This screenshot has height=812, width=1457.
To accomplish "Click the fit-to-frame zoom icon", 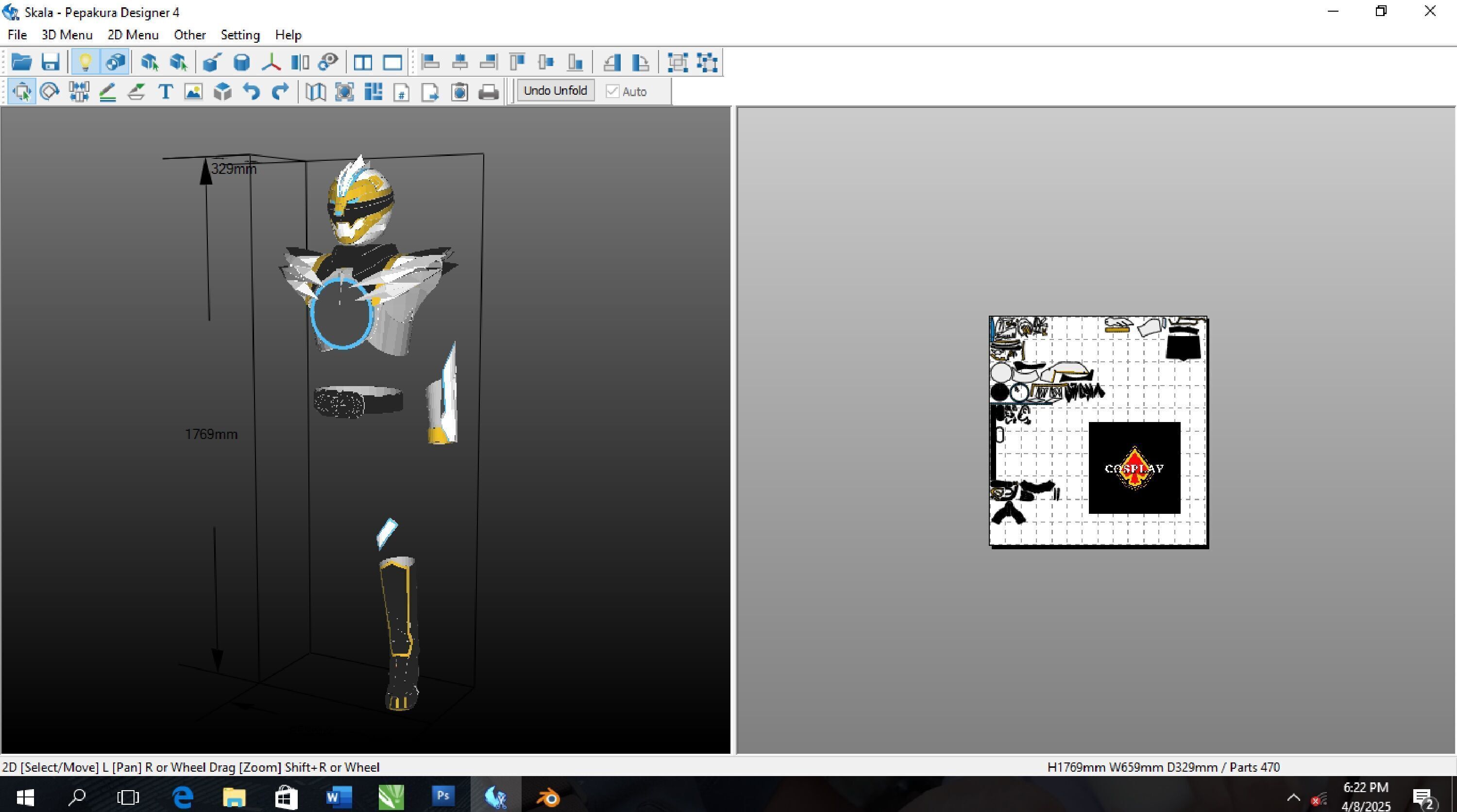I will click(x=344, y=92).
